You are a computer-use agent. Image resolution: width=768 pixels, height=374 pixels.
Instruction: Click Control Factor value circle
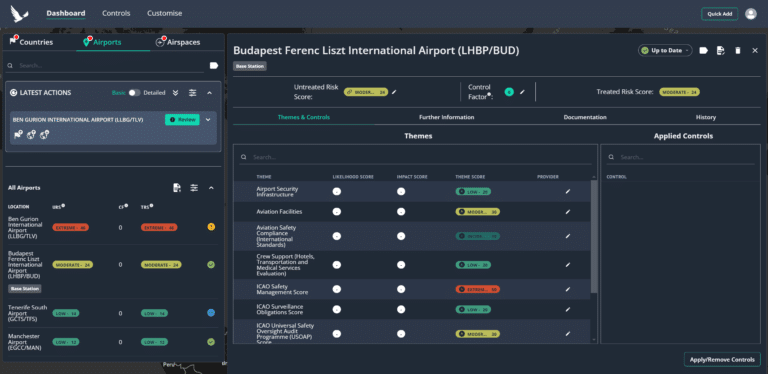(509, 92)
